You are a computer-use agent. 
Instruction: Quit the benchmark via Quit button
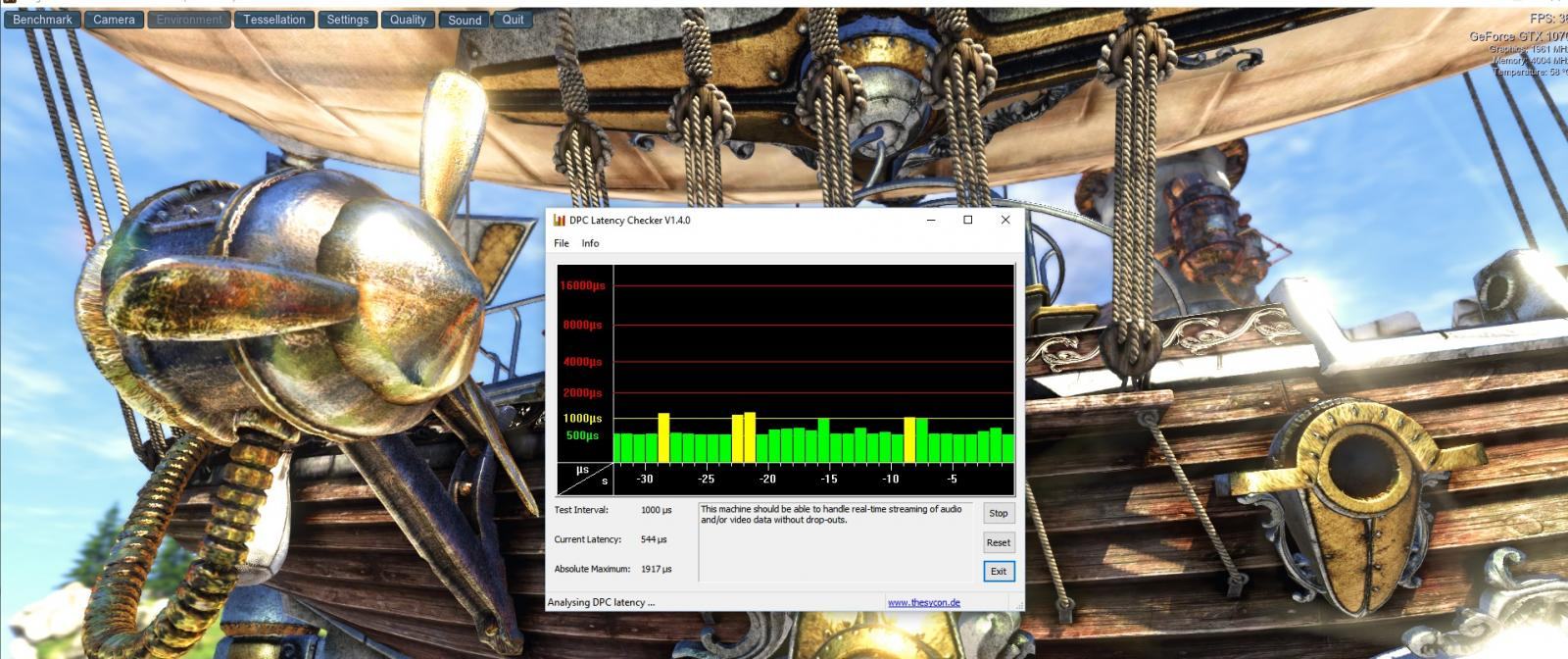pos(513,20)
